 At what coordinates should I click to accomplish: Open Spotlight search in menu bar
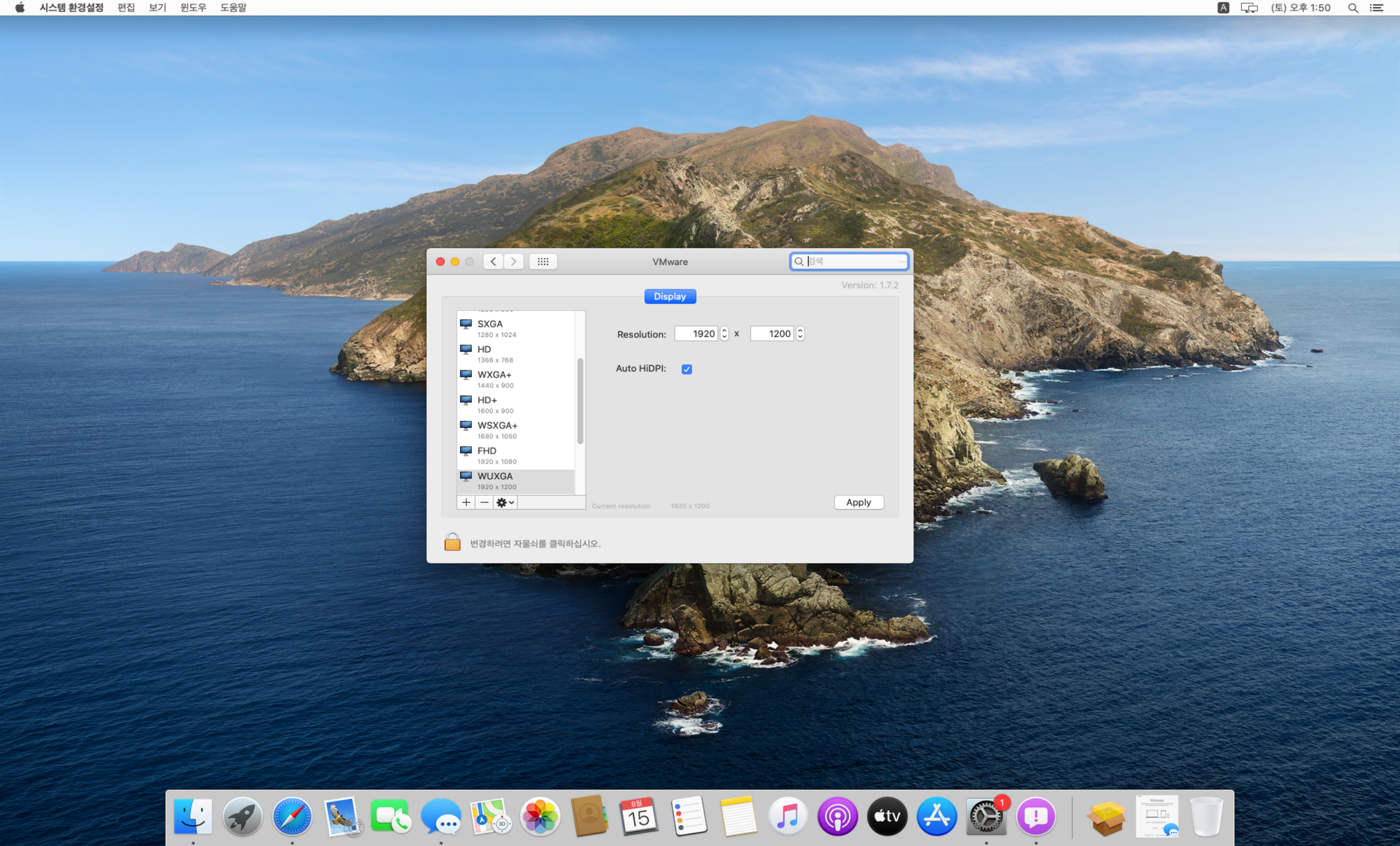point(1353,7)
